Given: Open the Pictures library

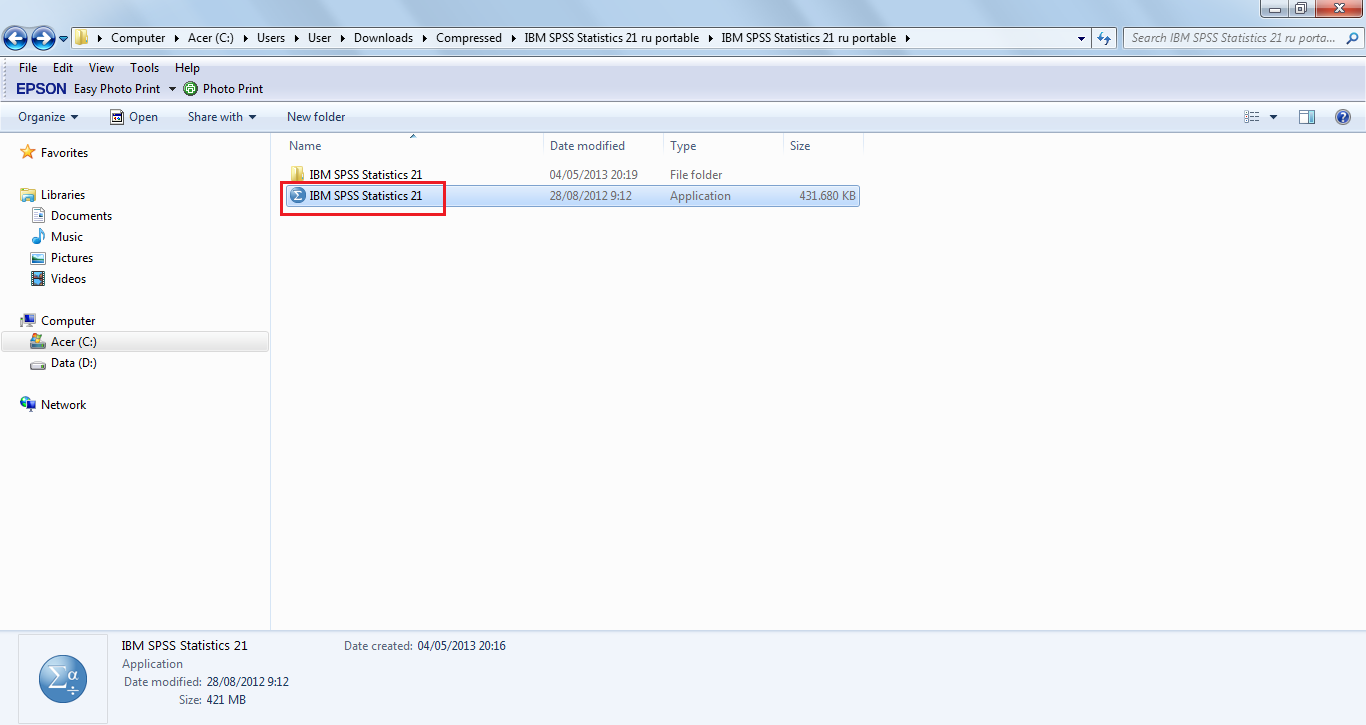Looking at the screenshot, I should [x=72, y=258].
